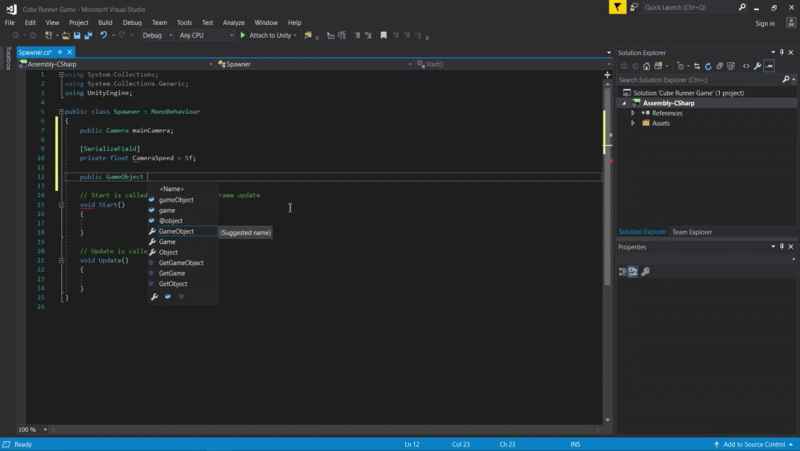Click the Save icon in the toolbar
The height and width of the screenshot is (451, 800).
point(77,36)
